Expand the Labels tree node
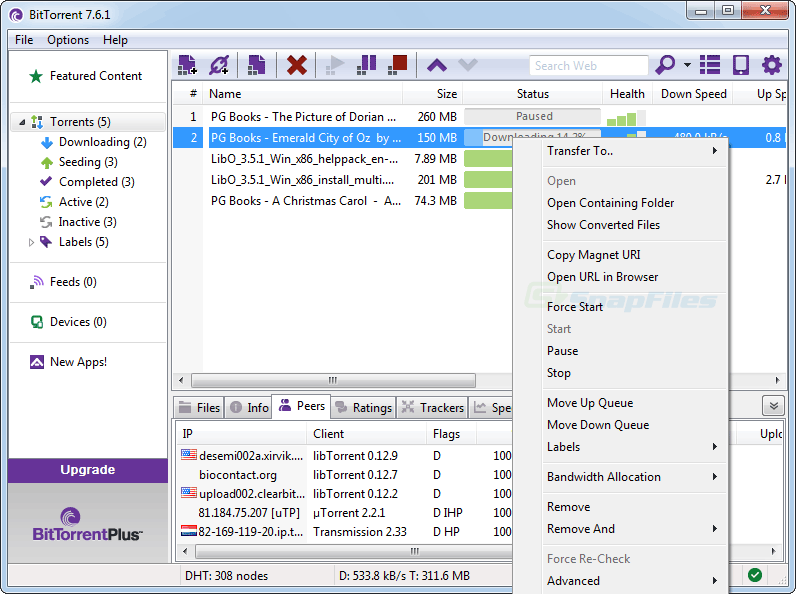 pos(31,242)
